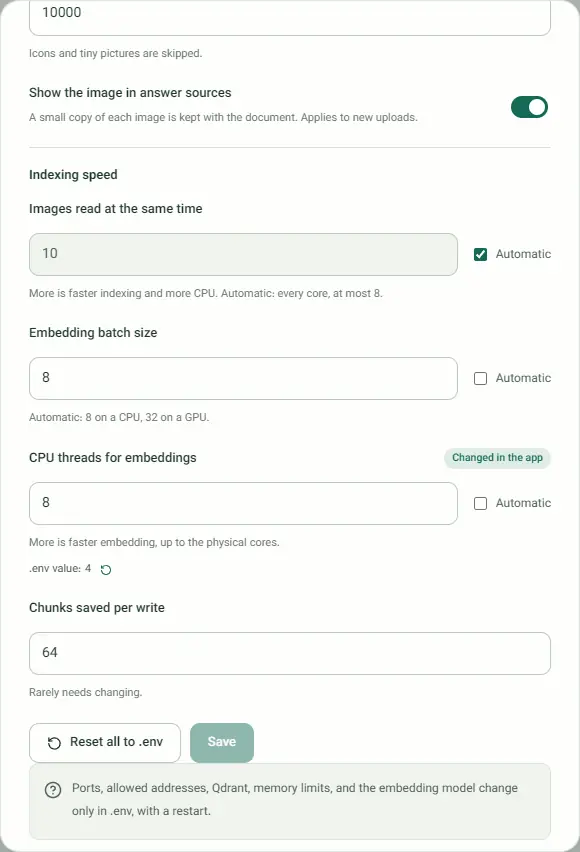Click the Embedding batch size label
Viewport: 580px width, 852px height.
(93, 333)
